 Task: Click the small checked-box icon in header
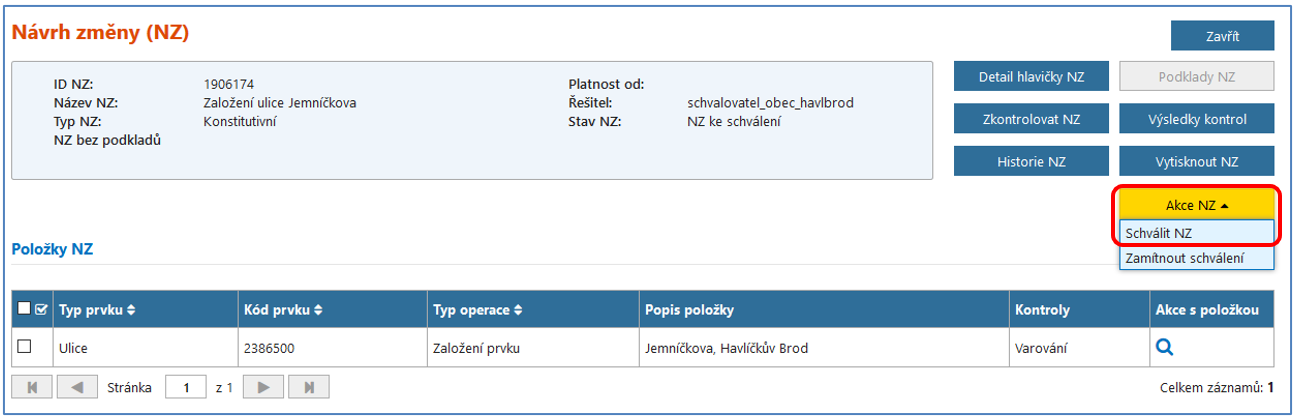point(41,310)
